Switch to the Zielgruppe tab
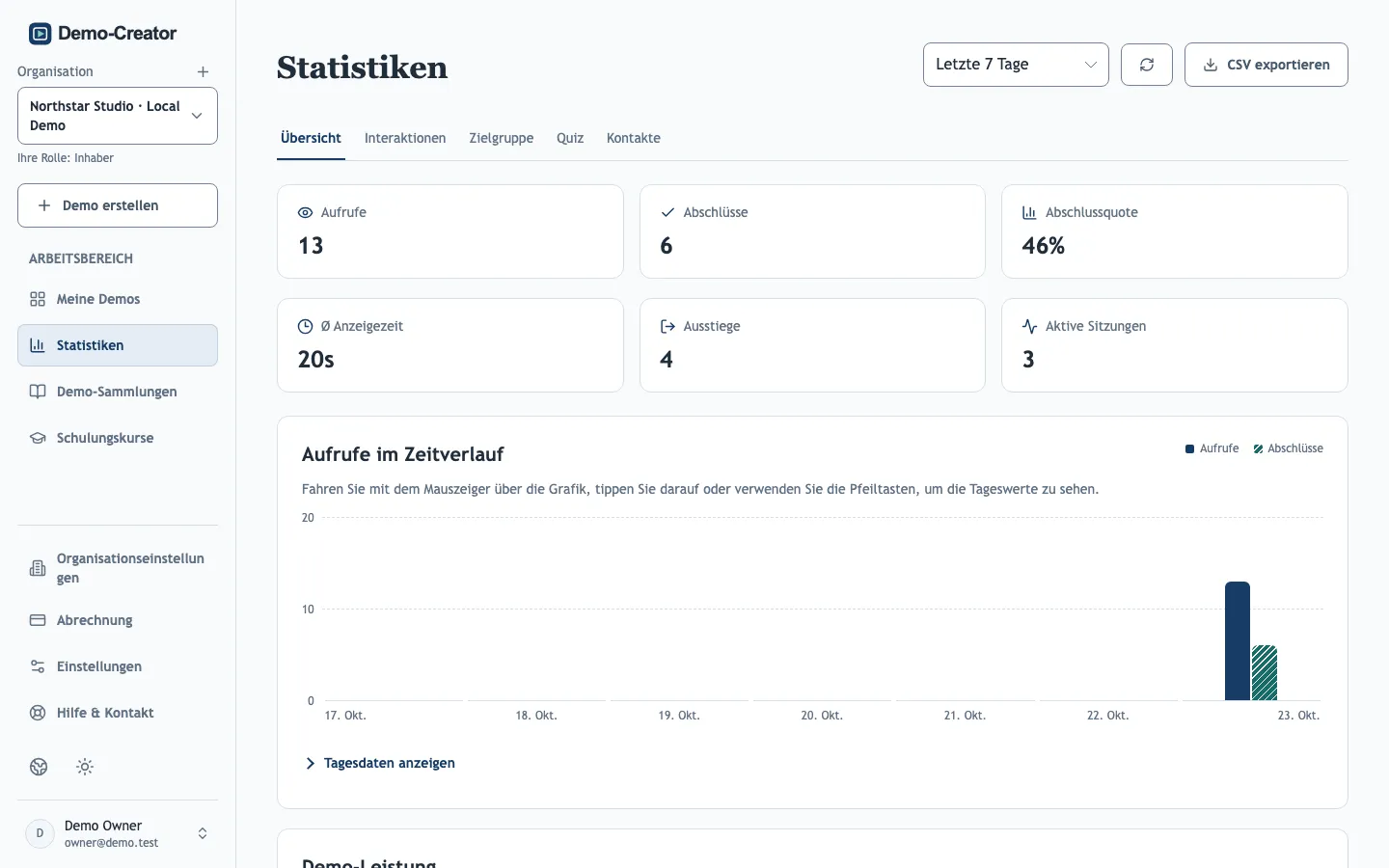This screenshot has height=868, width=1389. point(502,138)
